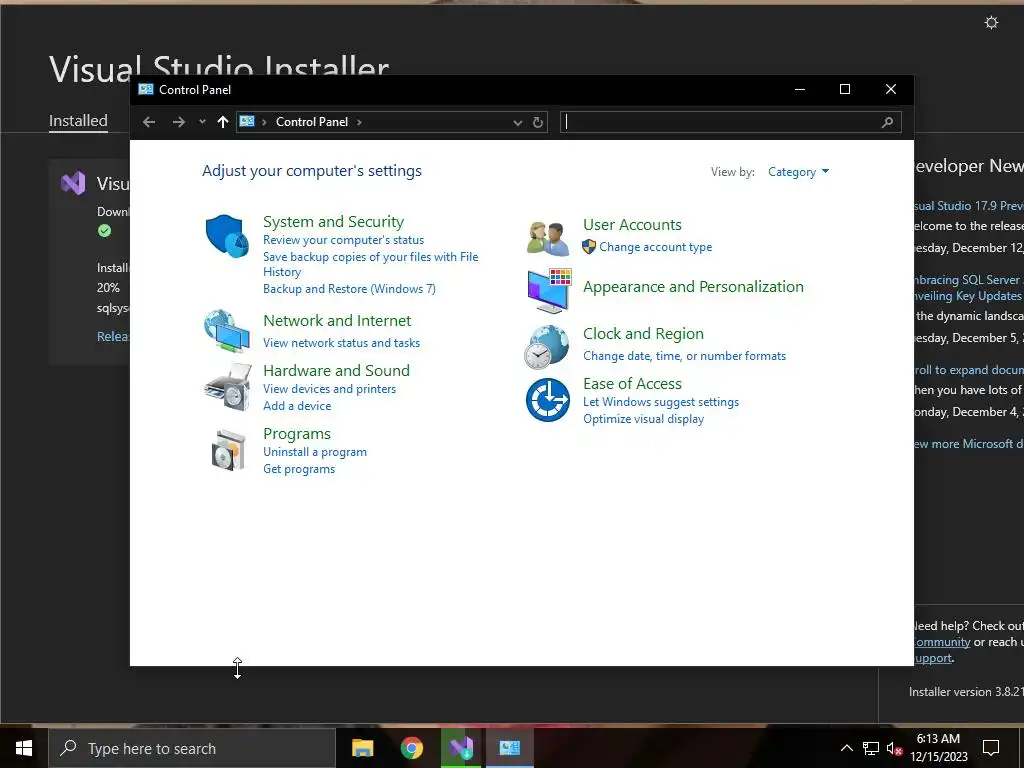1024x768 pixels.
Task: Open the recent locations dropdown arrow
Action: (x=202, y=122)
